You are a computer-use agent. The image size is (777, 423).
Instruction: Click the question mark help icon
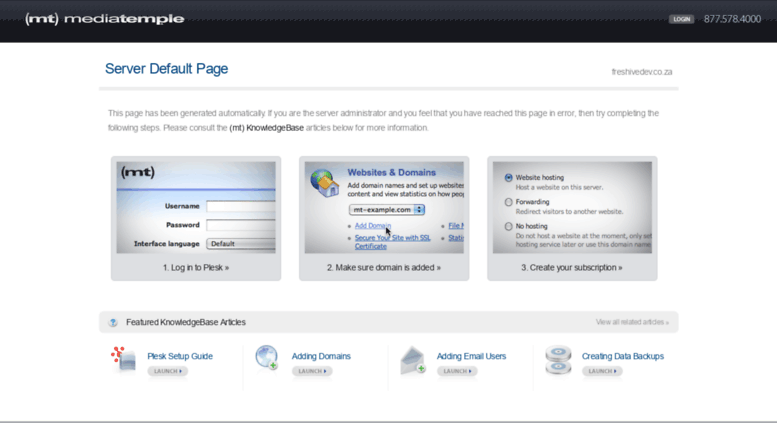point(113,322)
